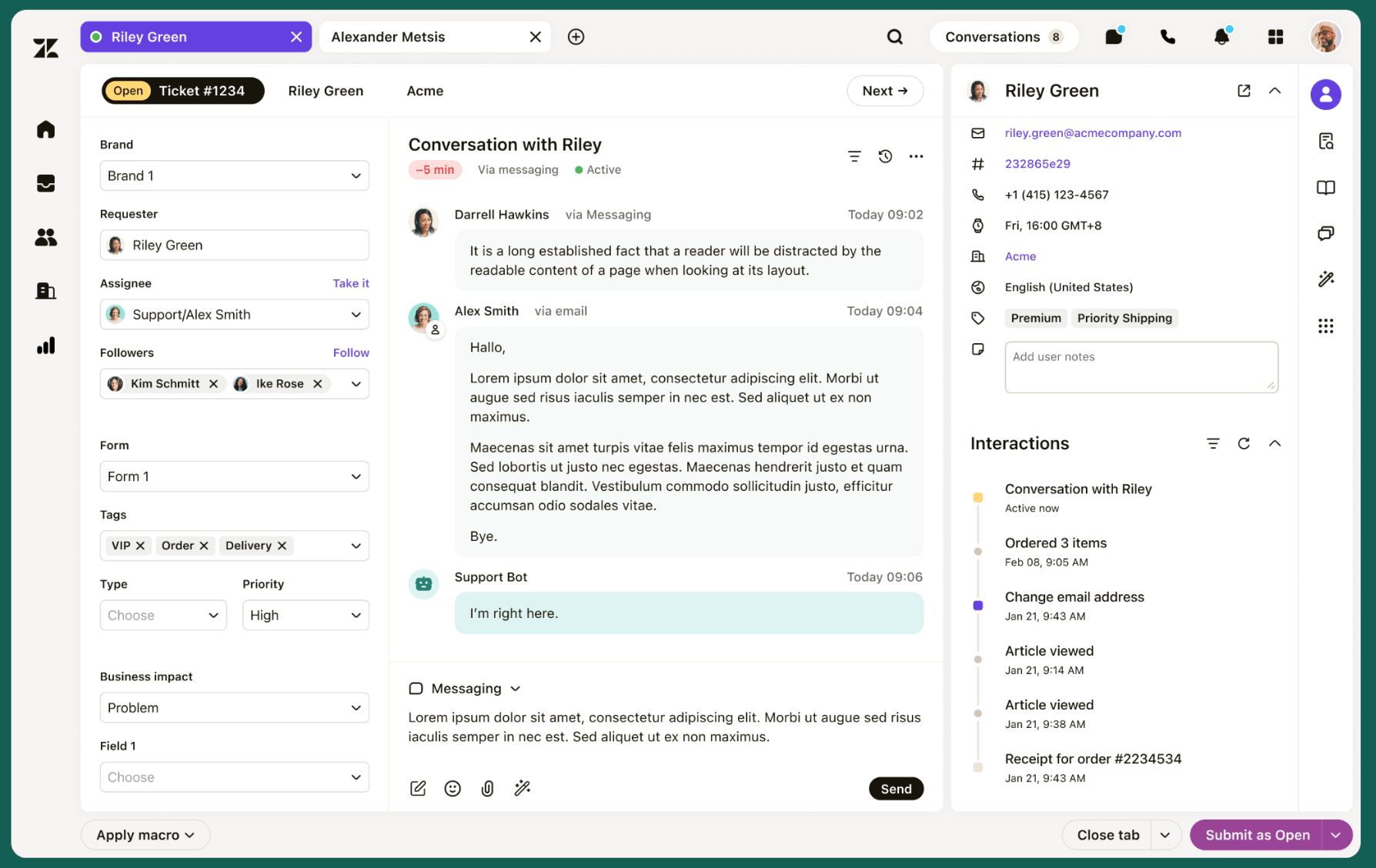Viewport: 1376px width, 868px height.
Task: Open the Field 1 Choose dropdown
Action: (x=235, y=777)
